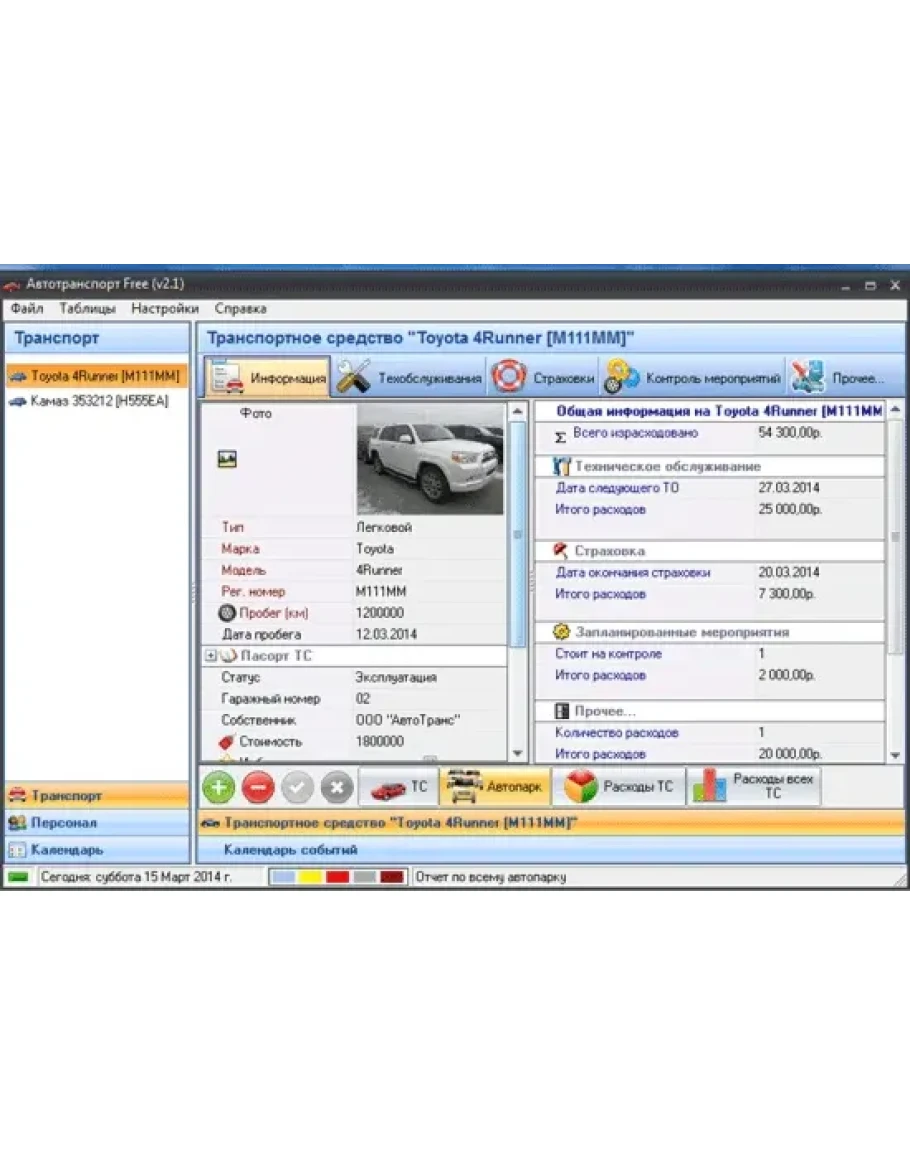Open the Контроль мероприятий tab
Viewport: 910px width, 1155px height.
(693, 379)
